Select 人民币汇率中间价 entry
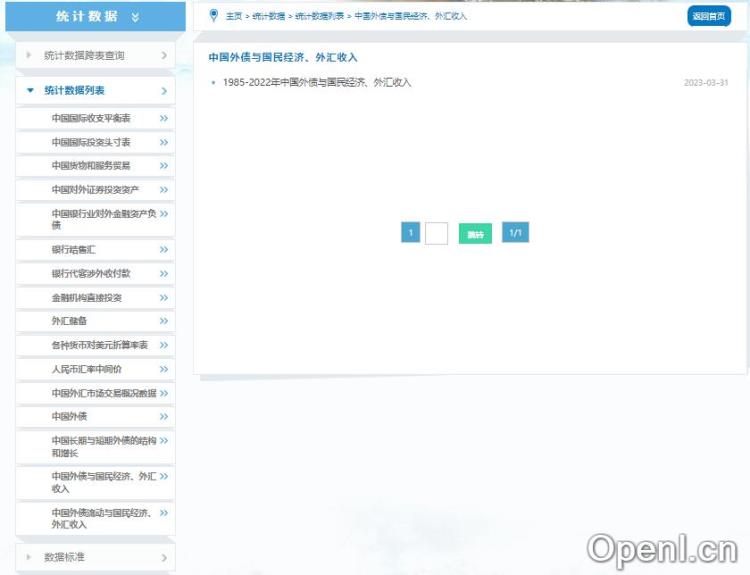 (95, 369)
